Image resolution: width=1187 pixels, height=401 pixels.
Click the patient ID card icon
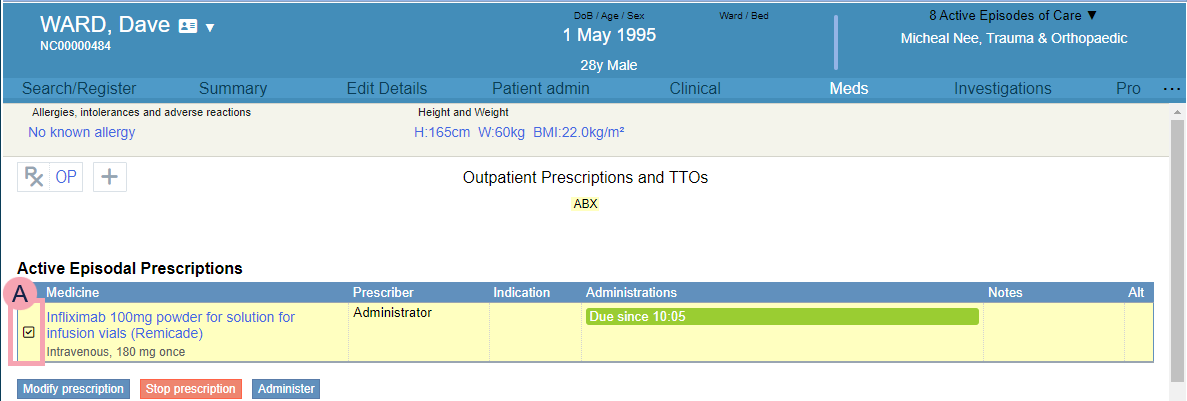point(187,27)
